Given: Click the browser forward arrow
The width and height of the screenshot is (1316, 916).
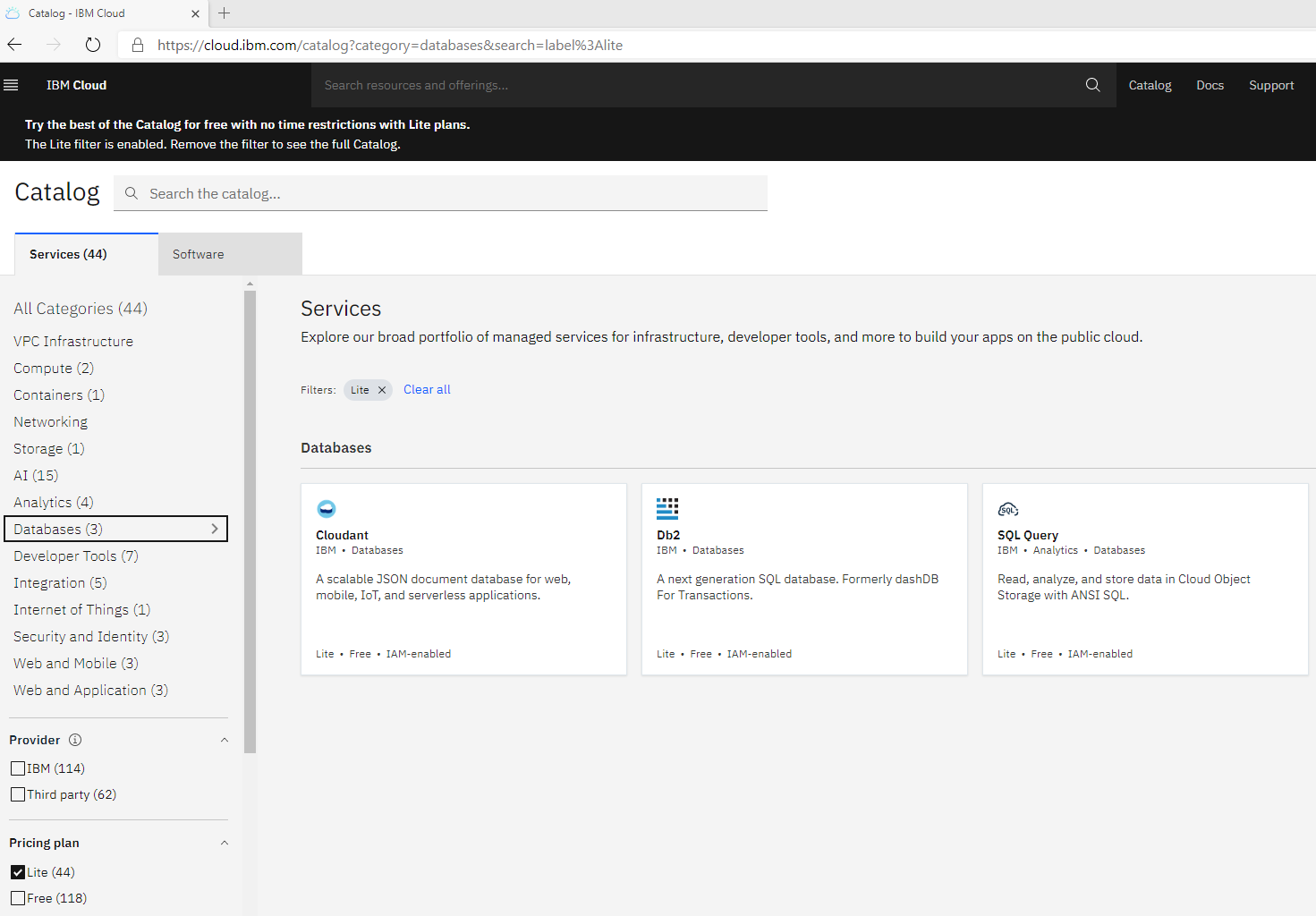Looking at the screenshot, I should tap(54, 45).
